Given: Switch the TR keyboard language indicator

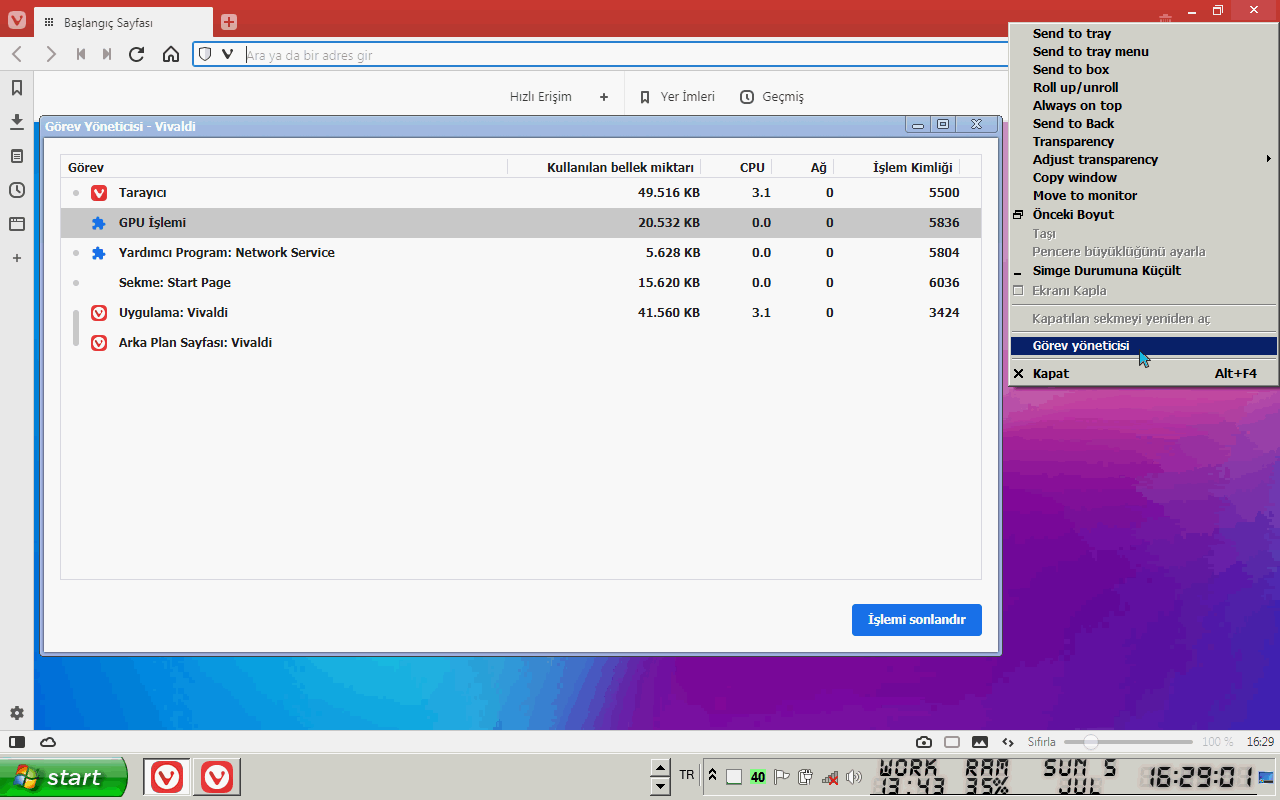Looking at the screenshot, I should [687, 775].
